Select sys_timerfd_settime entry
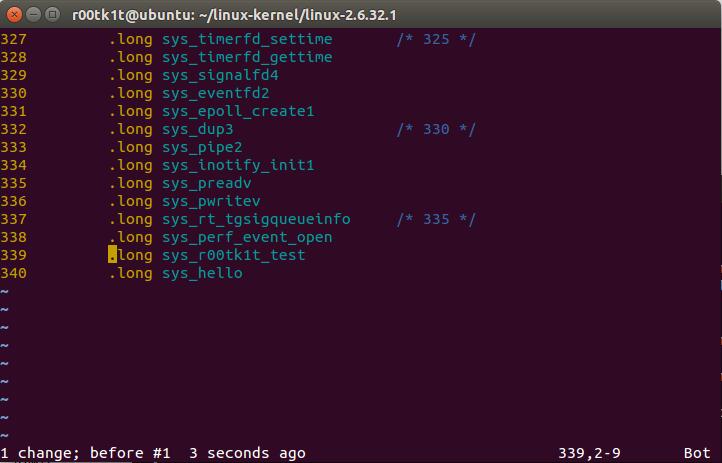 (247, 39)
